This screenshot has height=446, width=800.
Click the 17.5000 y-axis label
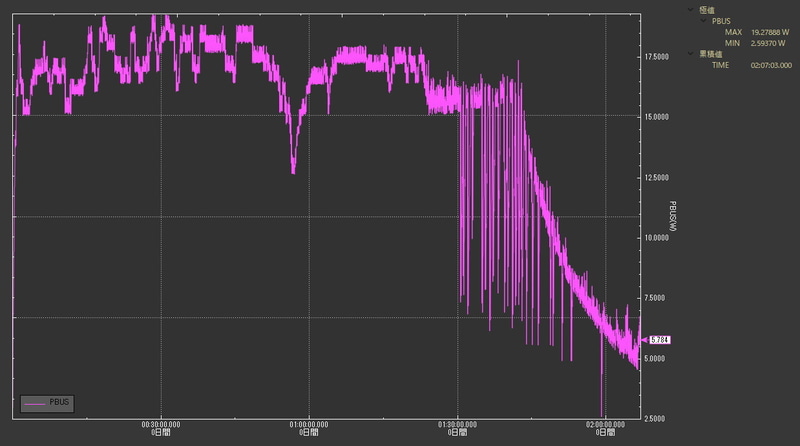(656, 57)
